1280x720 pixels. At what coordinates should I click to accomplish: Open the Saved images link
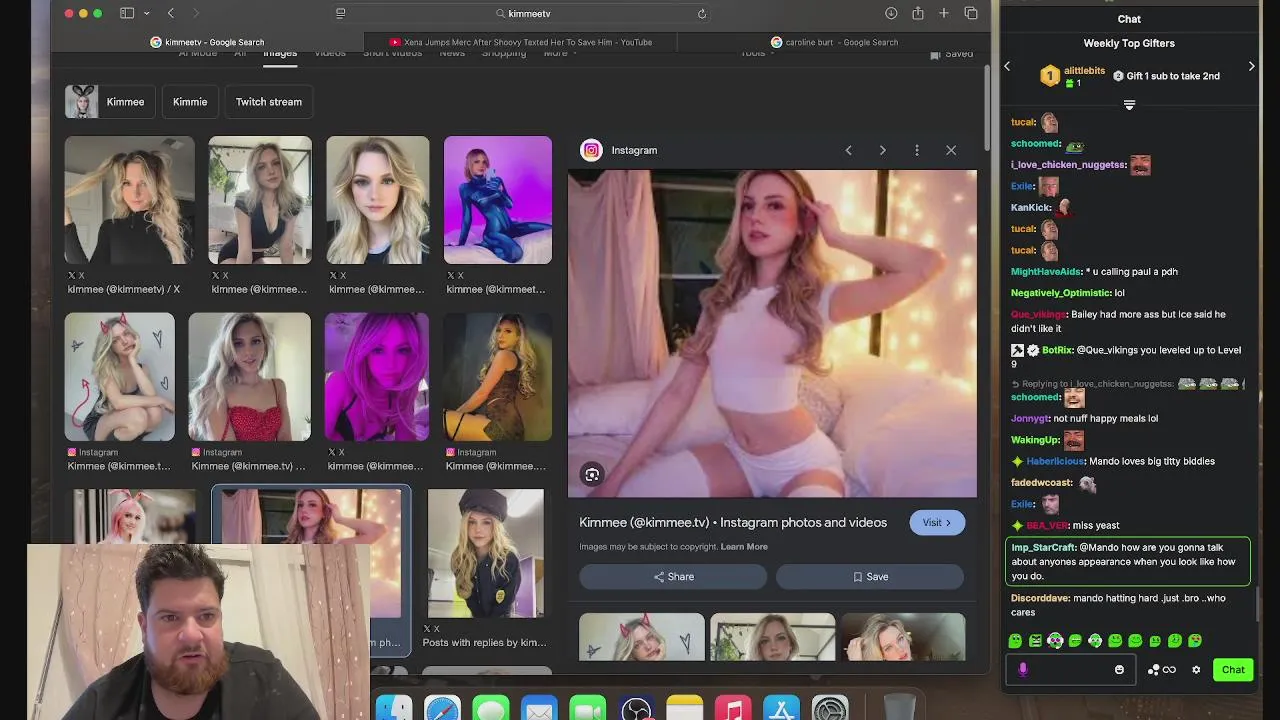point(952,54)
